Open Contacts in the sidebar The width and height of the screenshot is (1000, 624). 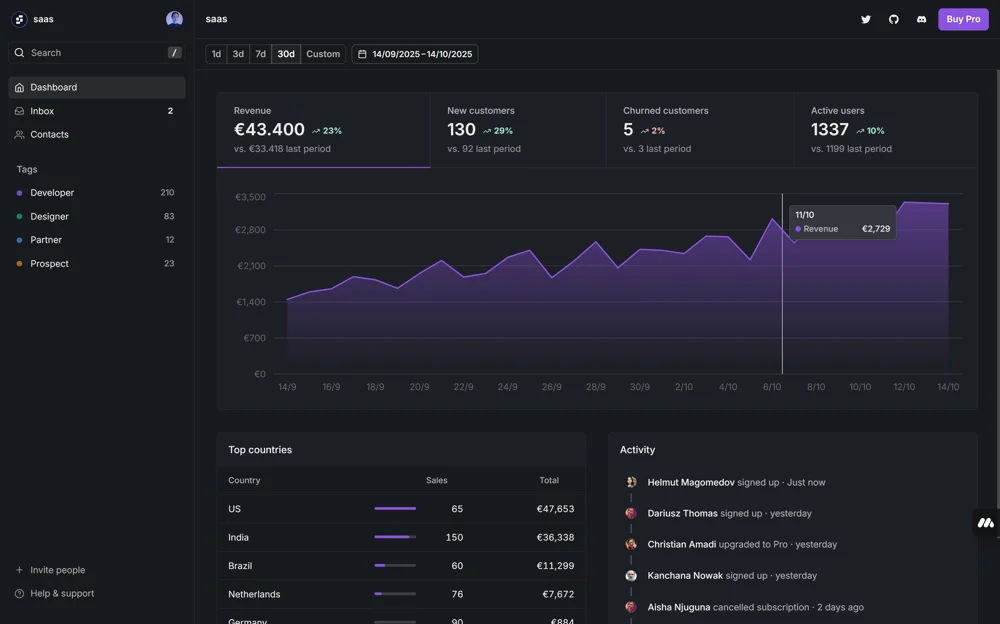[x=97, y=135]
